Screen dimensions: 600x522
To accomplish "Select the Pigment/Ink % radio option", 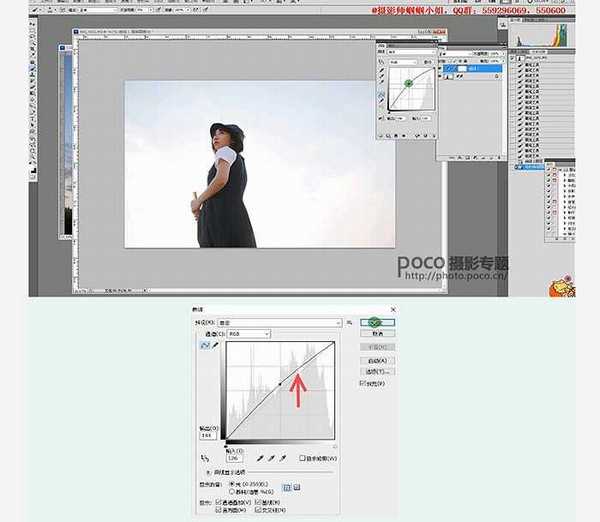I will 233,491.
